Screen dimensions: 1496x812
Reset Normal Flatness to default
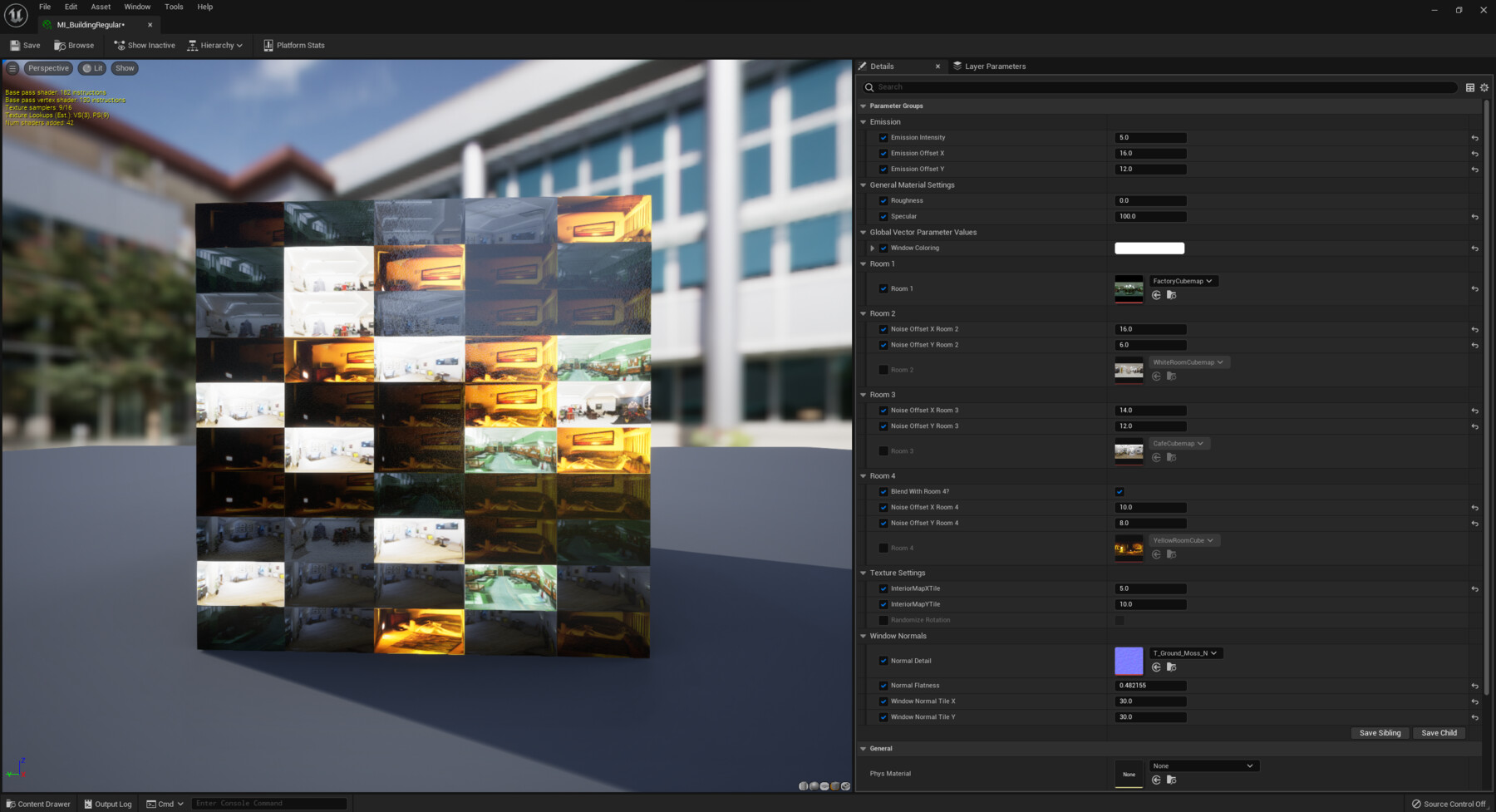point(1474,687)
